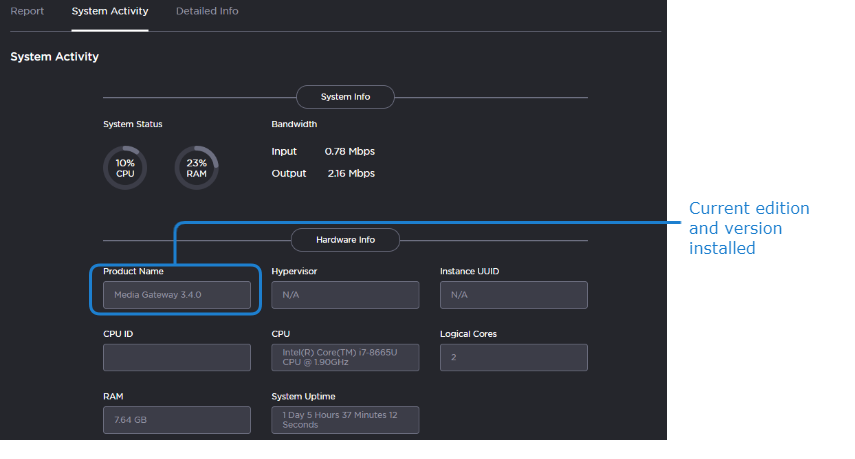Click the Instance UUID field
855x459 pixels.
pos(513,295)
